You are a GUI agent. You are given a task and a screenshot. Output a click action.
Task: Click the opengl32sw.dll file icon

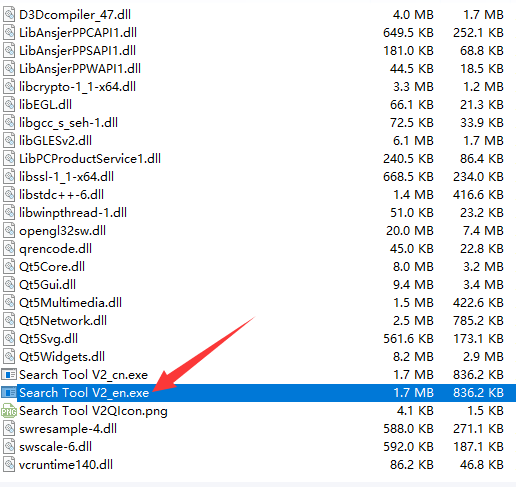click(9, 231)
